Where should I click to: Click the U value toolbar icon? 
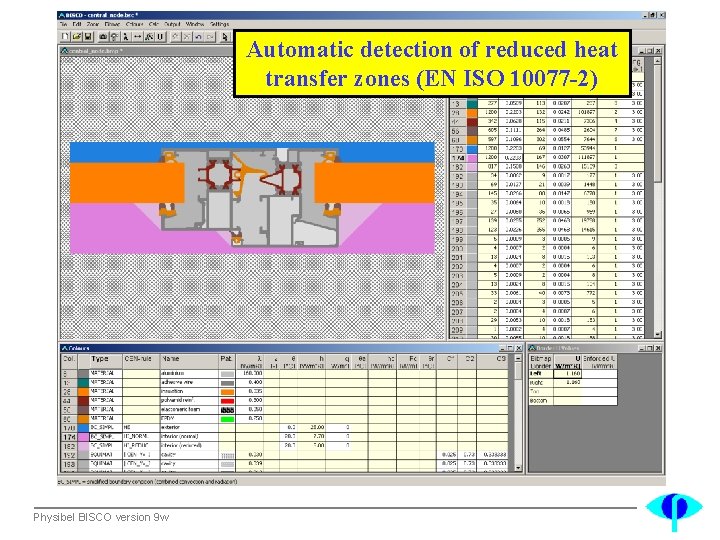pyautogui.click(x=160, y=36)
